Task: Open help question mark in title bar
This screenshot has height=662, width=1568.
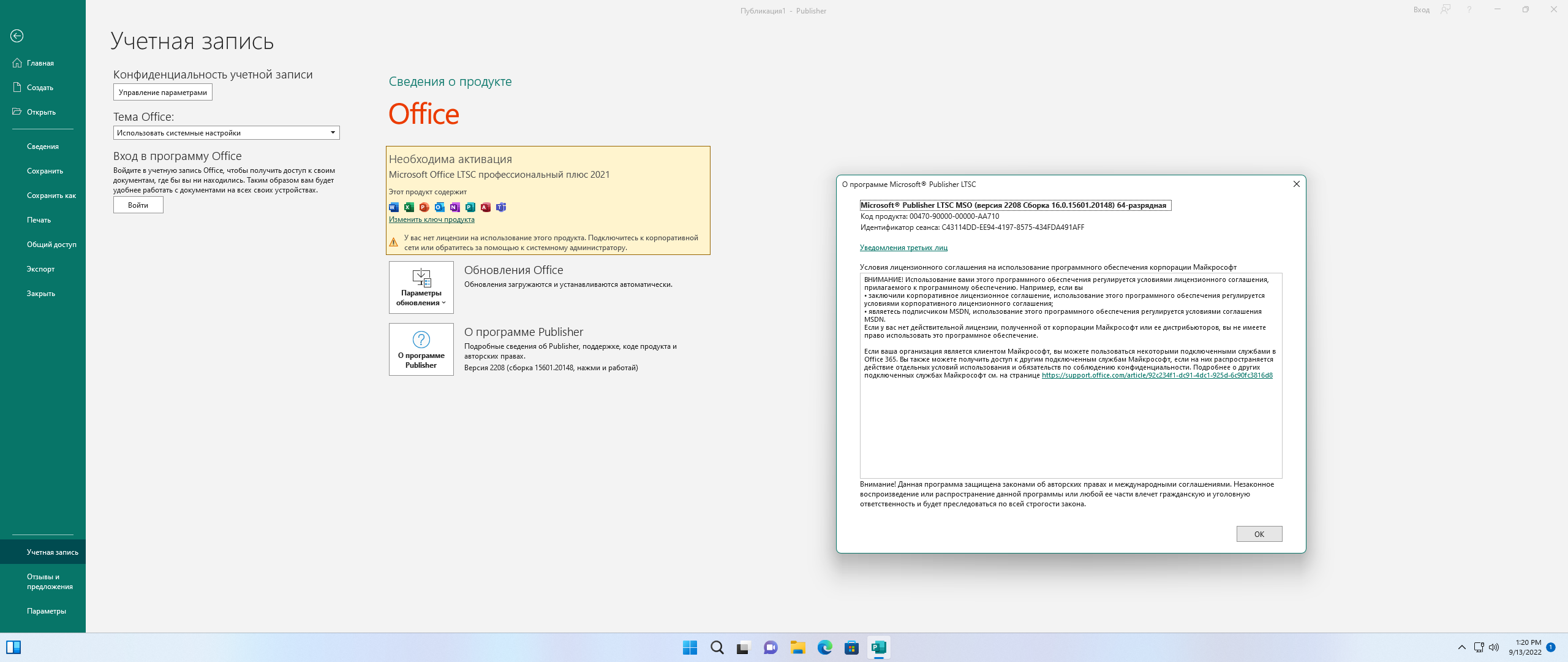Action: point(1469,10)
